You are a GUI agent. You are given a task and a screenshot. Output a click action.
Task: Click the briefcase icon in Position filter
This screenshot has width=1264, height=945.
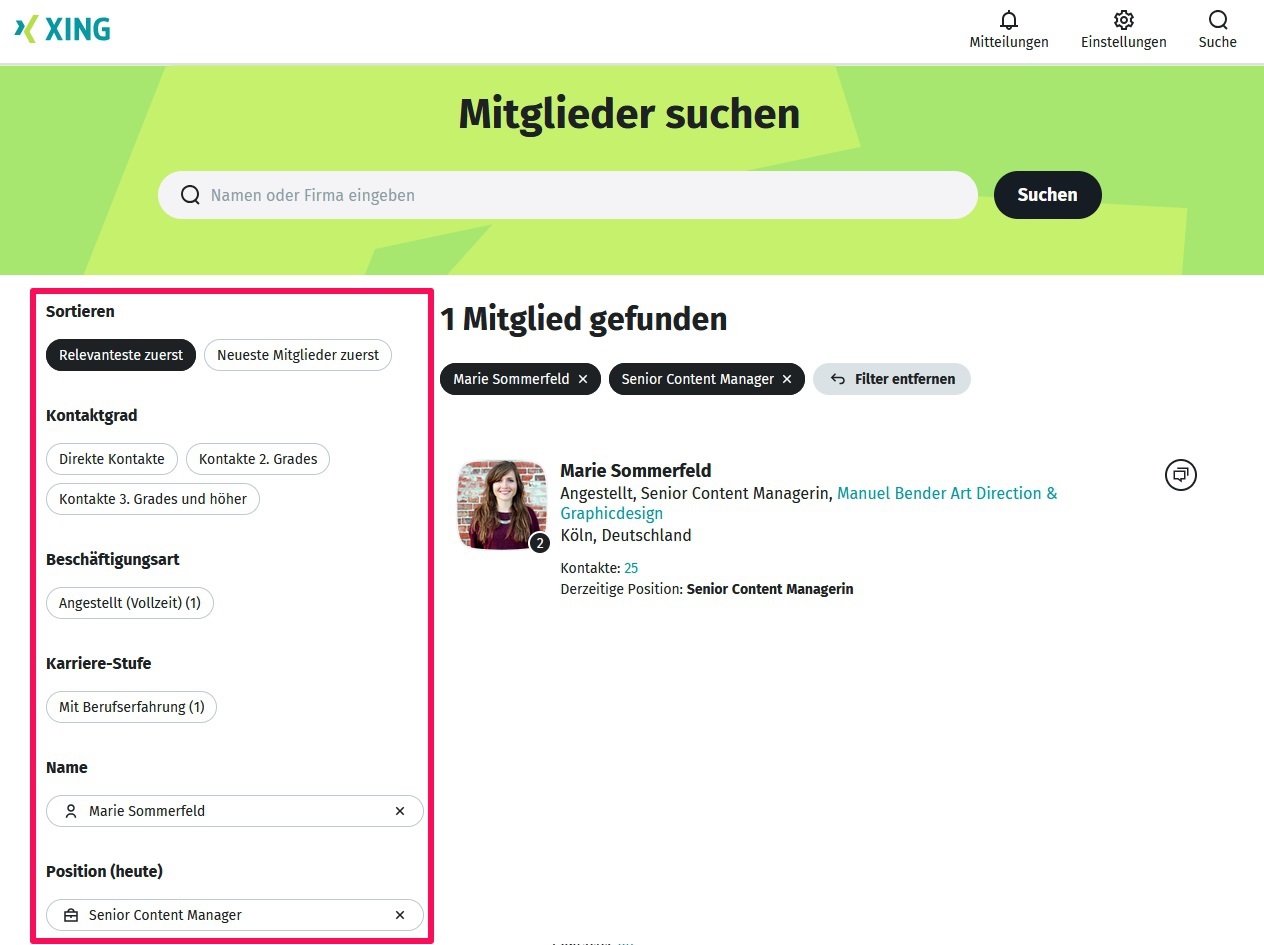[x=70, y=915]
